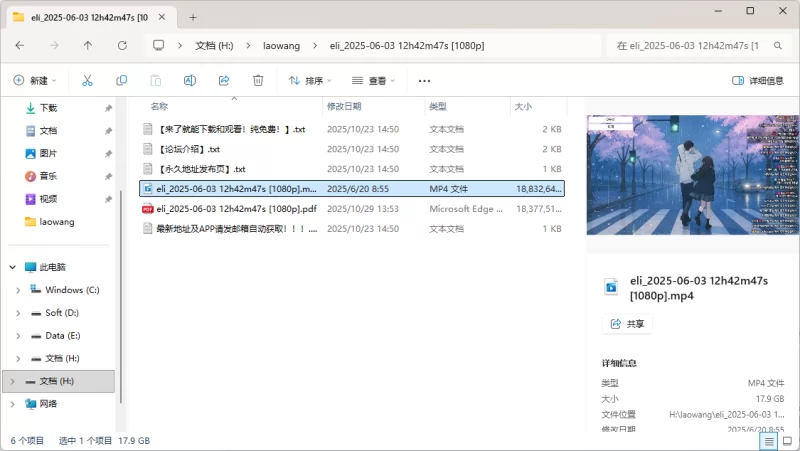Collapse the 此电脑 tree node
The height and width of the screenshot is (451, 800).
click(x=11, y=267)
